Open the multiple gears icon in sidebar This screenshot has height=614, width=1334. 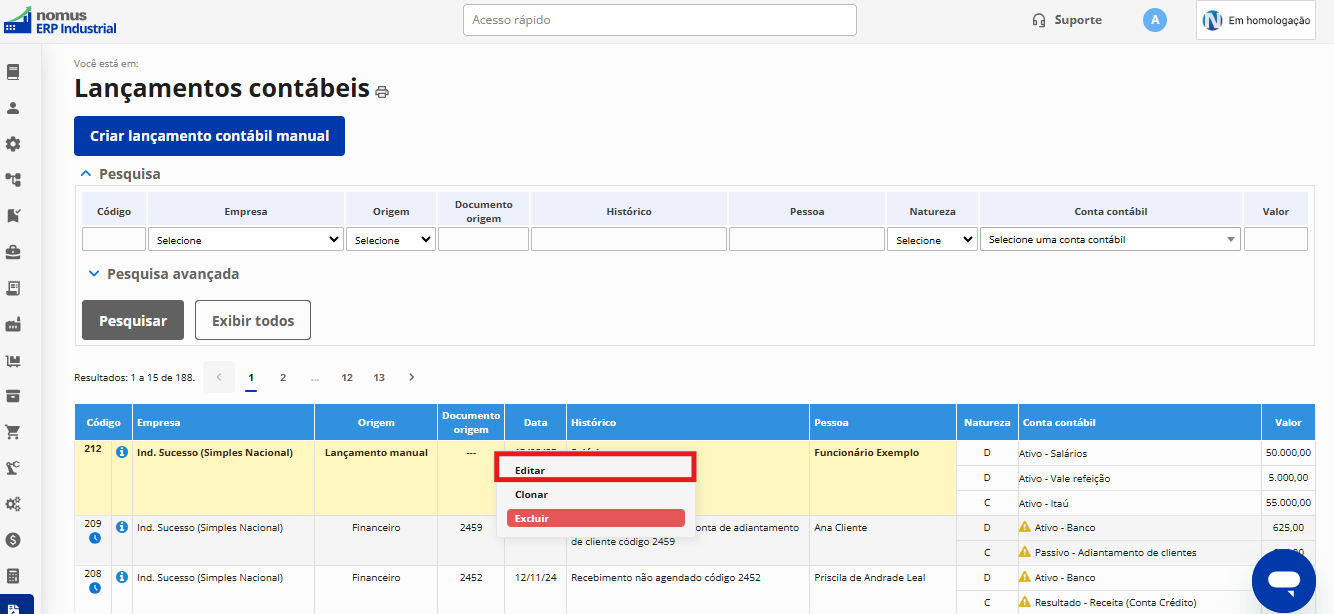(x=13, y=504)
